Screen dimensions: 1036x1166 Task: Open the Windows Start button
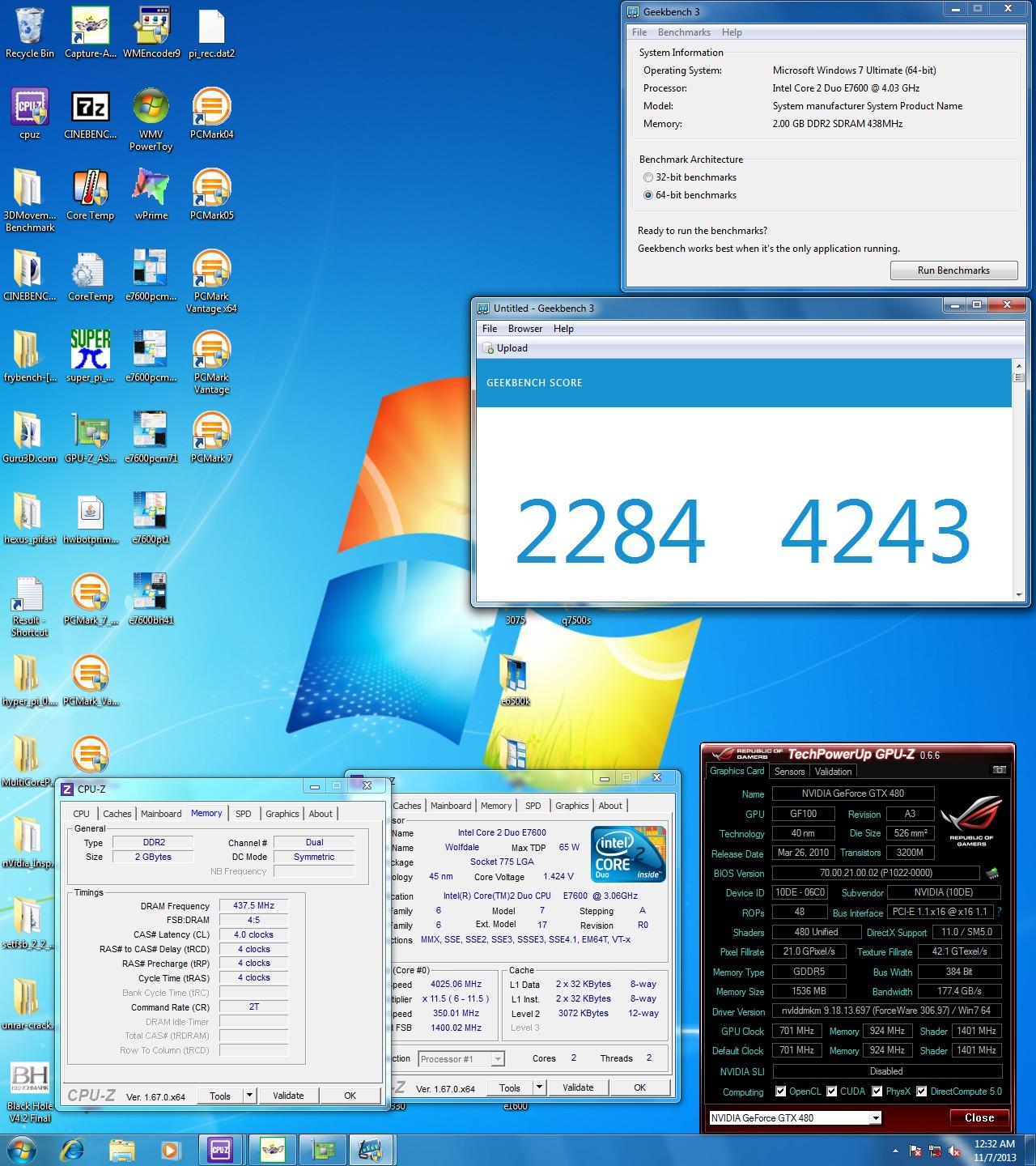click(x=21, y=1149)
